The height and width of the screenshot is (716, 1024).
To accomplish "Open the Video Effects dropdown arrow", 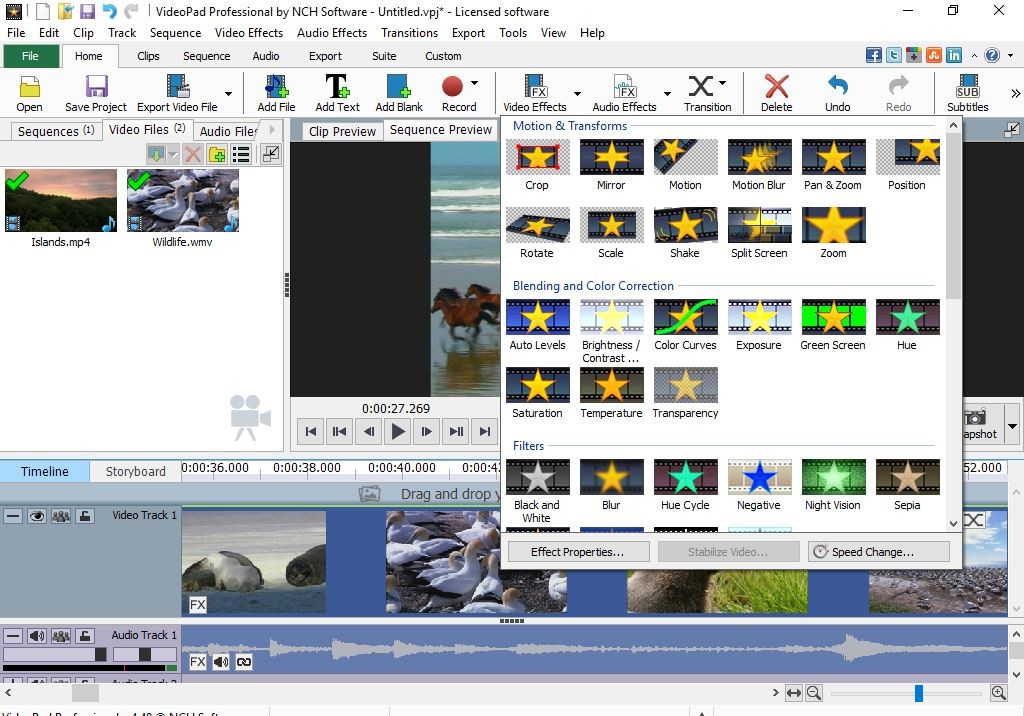I will (x=577, y=94).
